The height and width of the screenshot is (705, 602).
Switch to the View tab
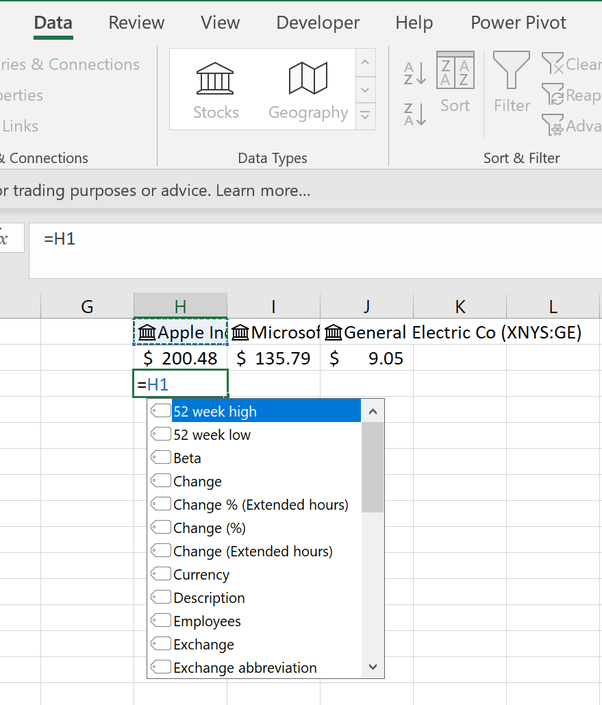pyautogui.click(x=220, y=23)
